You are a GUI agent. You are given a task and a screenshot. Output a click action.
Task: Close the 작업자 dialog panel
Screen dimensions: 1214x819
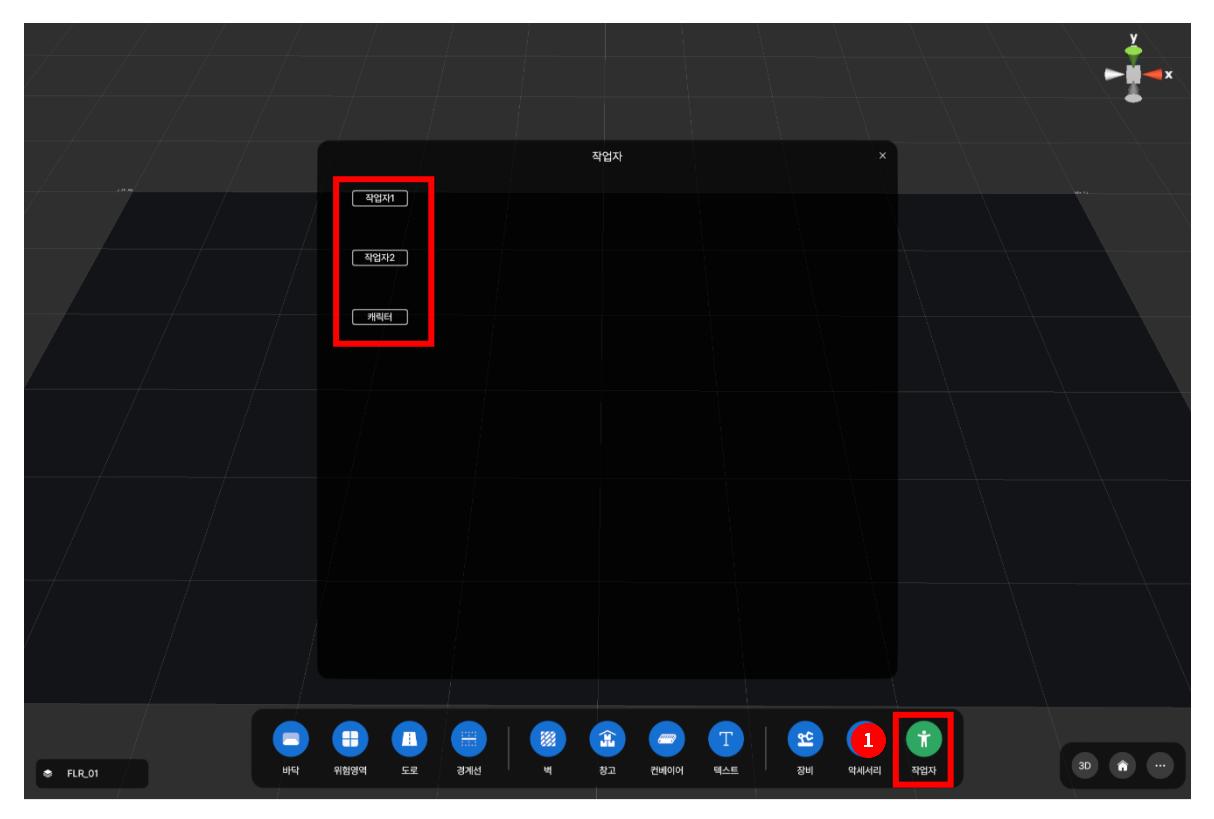point(881,156)
